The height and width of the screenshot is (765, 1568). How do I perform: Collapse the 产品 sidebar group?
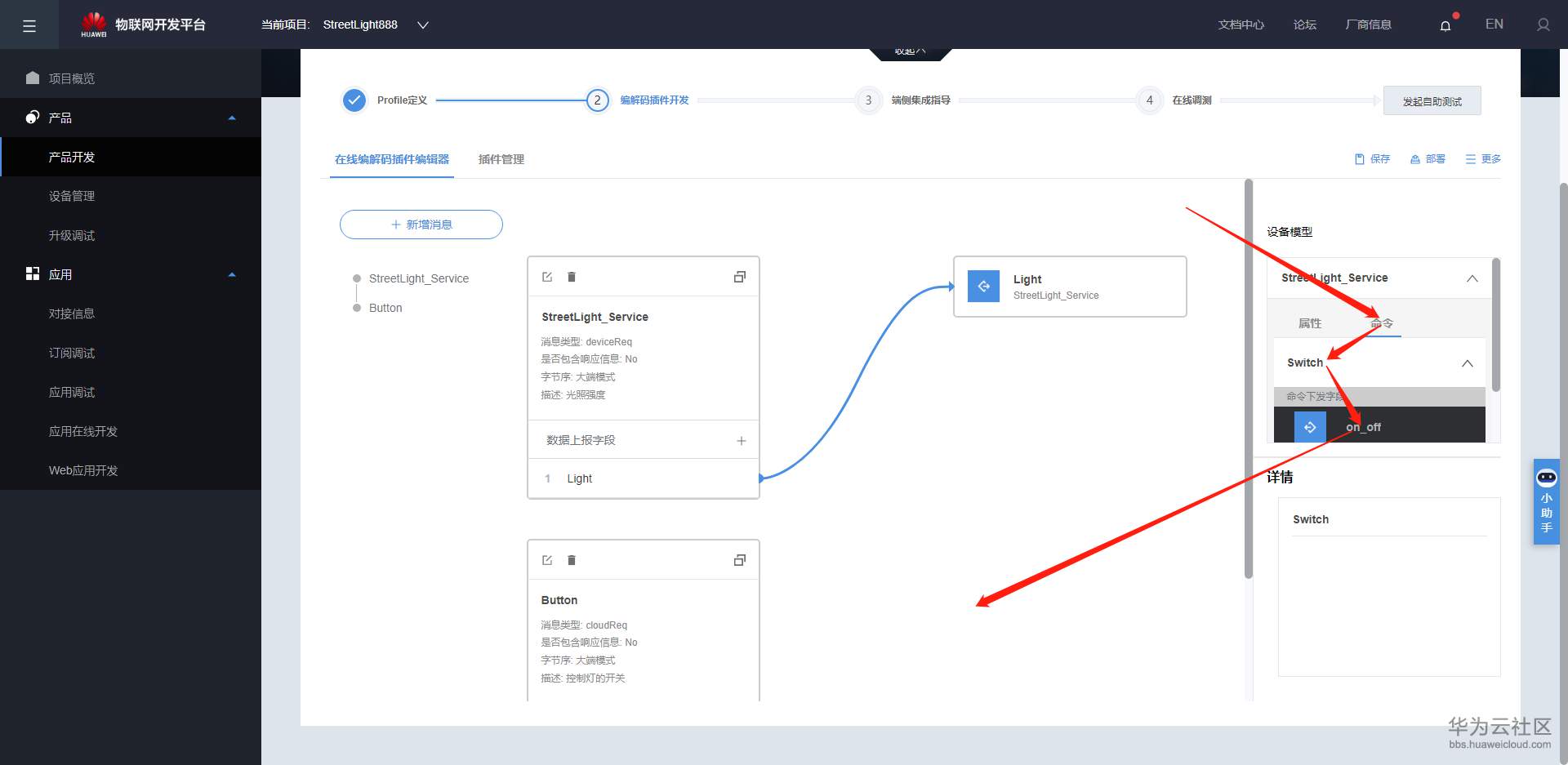[x=232, y=118]
